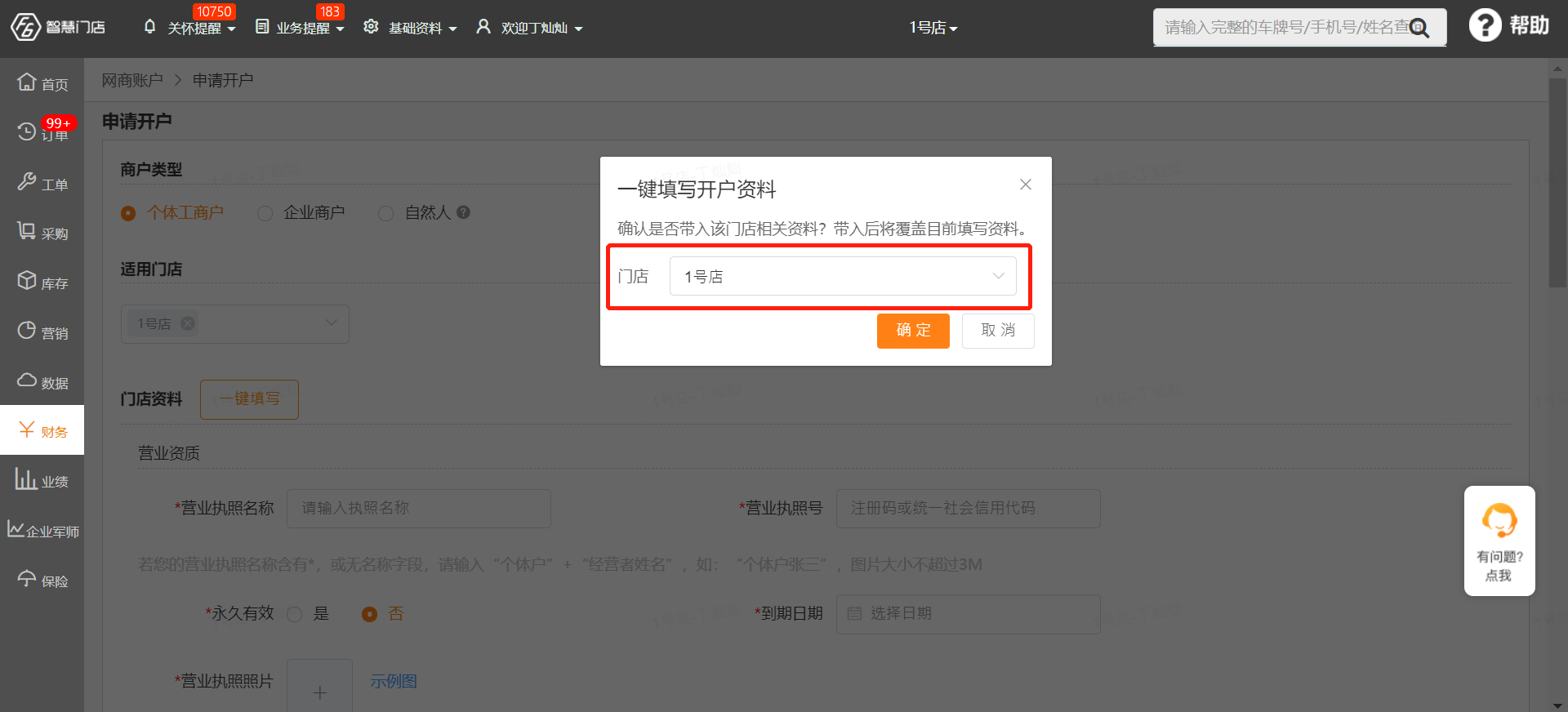Click the 有问题?点我 support widget

[1499, 541]
